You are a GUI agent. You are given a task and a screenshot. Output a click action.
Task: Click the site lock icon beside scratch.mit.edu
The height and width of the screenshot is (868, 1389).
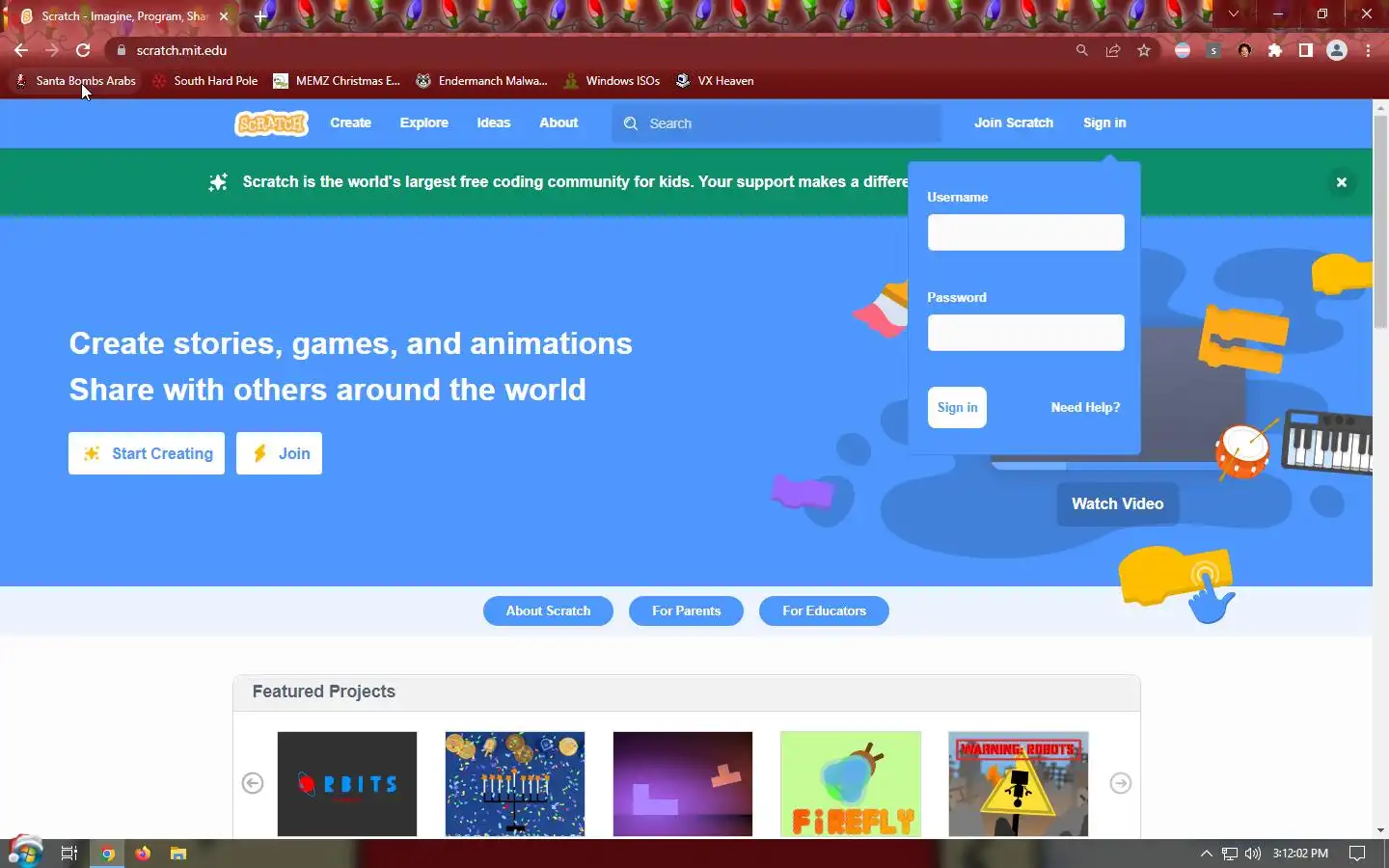click(121, 50)
